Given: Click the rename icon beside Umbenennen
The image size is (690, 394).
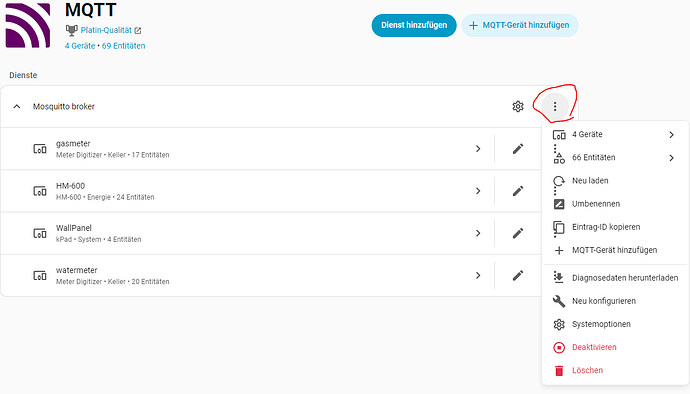Looking at the screenshot, I should point(559,204).
